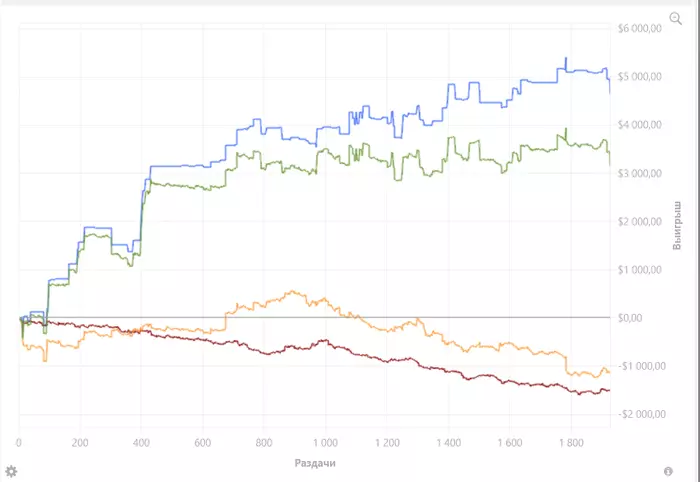Image resolution: width=700 pixels, height=482 pixels.
Task: Click the 600 tick on hands axis
Action: pyautogui.click(x=203, y=443)
